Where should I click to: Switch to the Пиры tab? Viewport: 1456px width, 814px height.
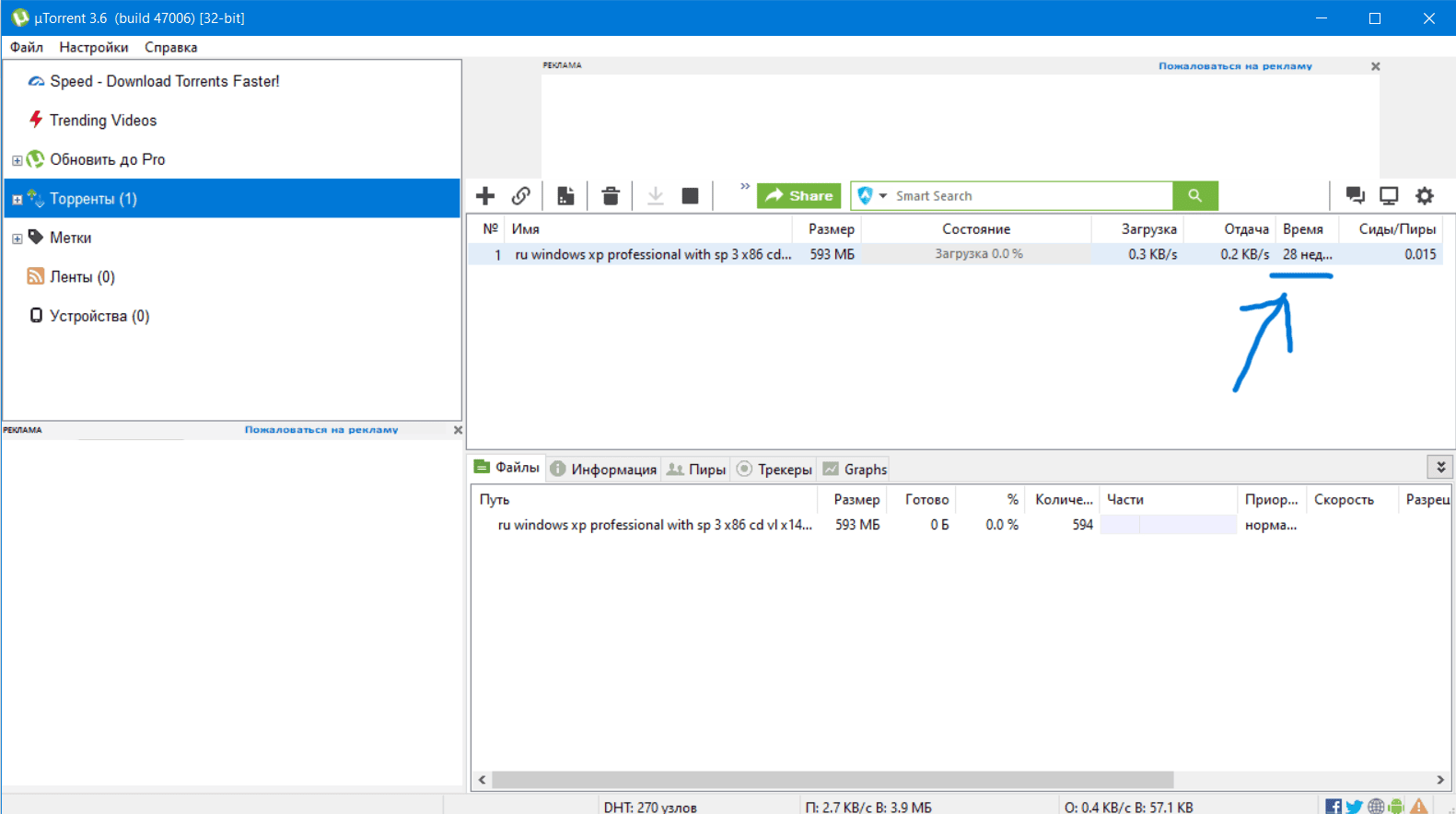[x=696, y=469]
